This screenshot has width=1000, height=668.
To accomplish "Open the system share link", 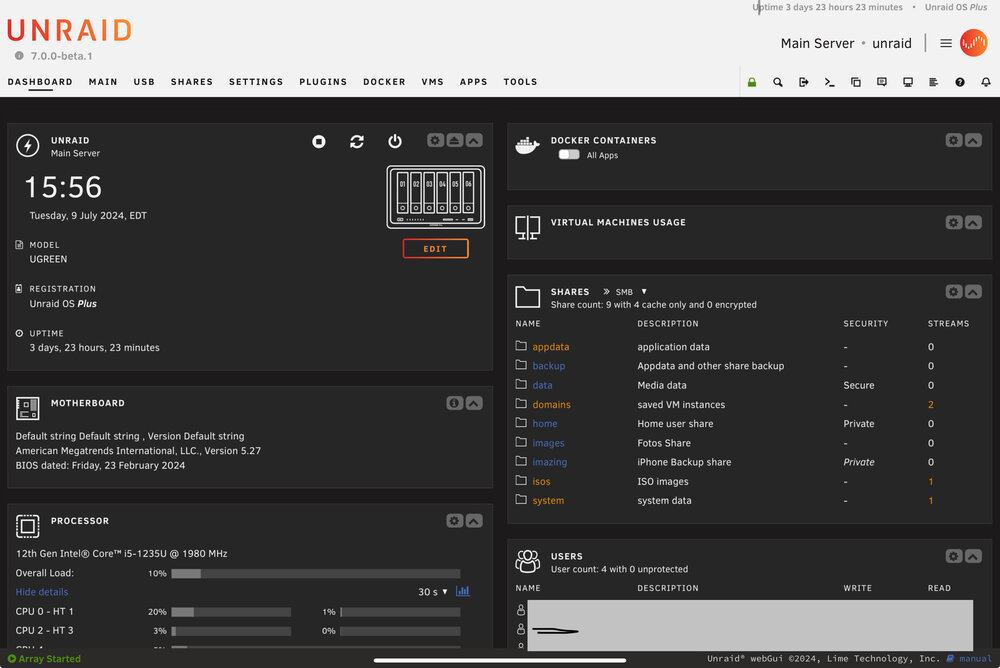I will pos(548,501).
